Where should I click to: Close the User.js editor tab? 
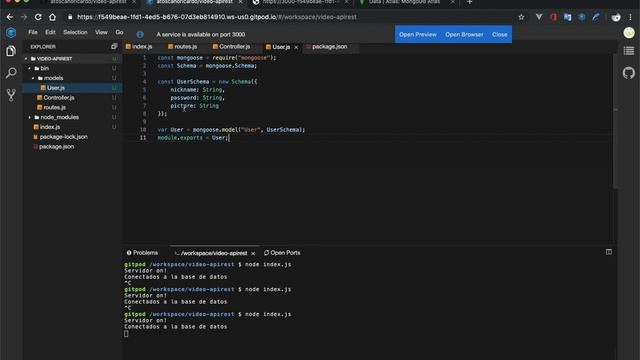[296, 47]
